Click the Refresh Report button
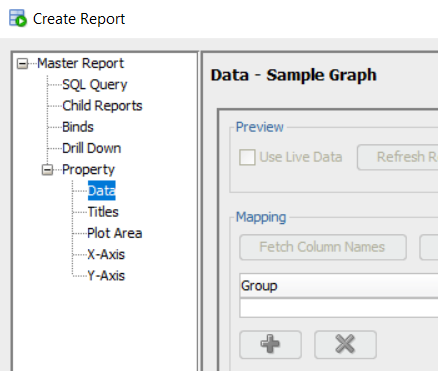The image size is (438, 371). 397,157
